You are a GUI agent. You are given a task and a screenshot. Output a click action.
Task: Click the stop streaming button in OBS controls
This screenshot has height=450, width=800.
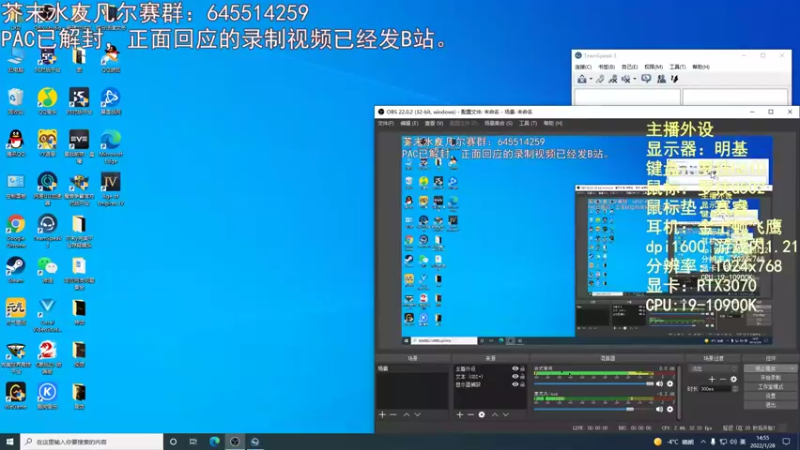770,368
